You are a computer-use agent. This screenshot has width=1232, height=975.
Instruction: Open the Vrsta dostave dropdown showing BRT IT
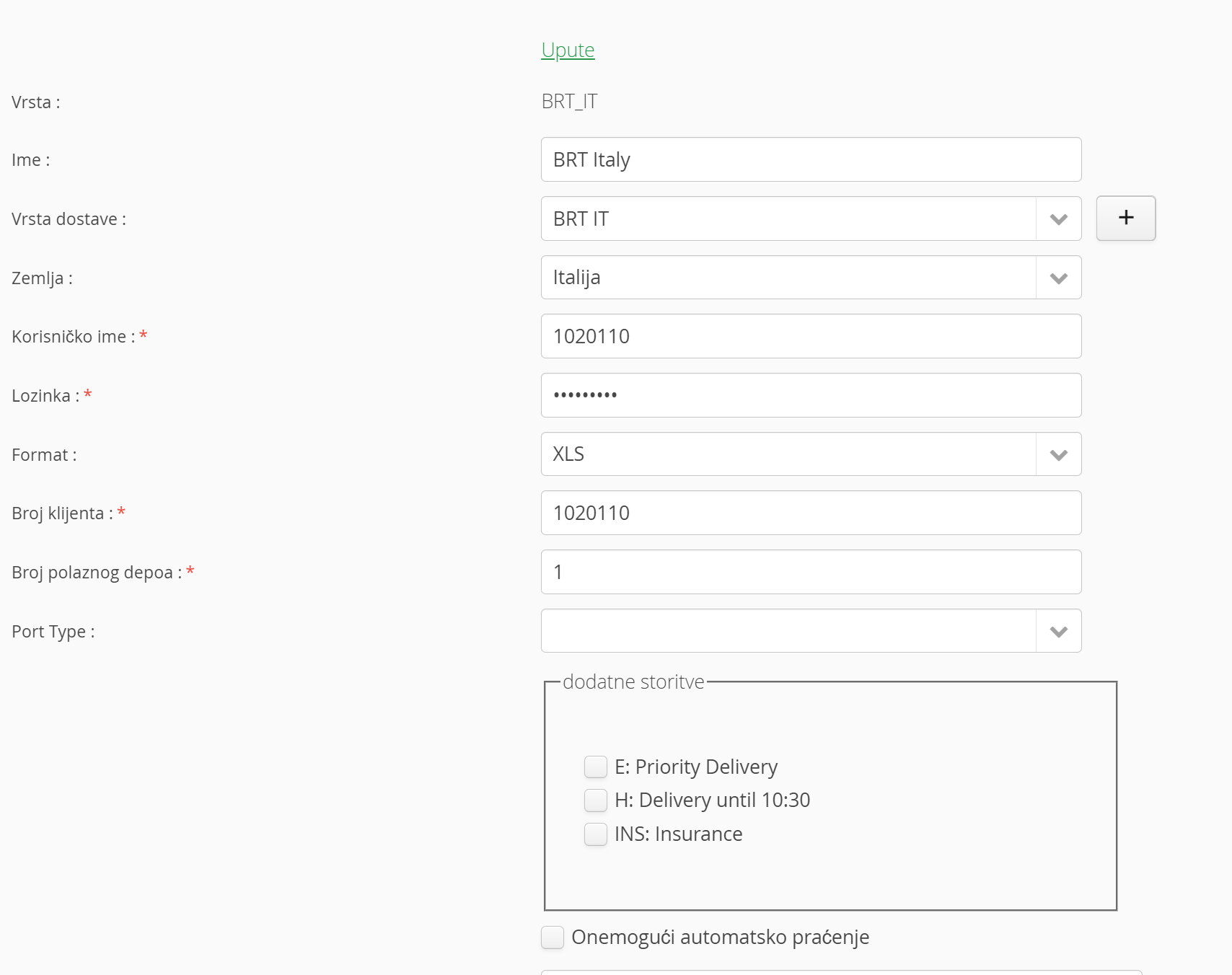(x=811, y=219)
